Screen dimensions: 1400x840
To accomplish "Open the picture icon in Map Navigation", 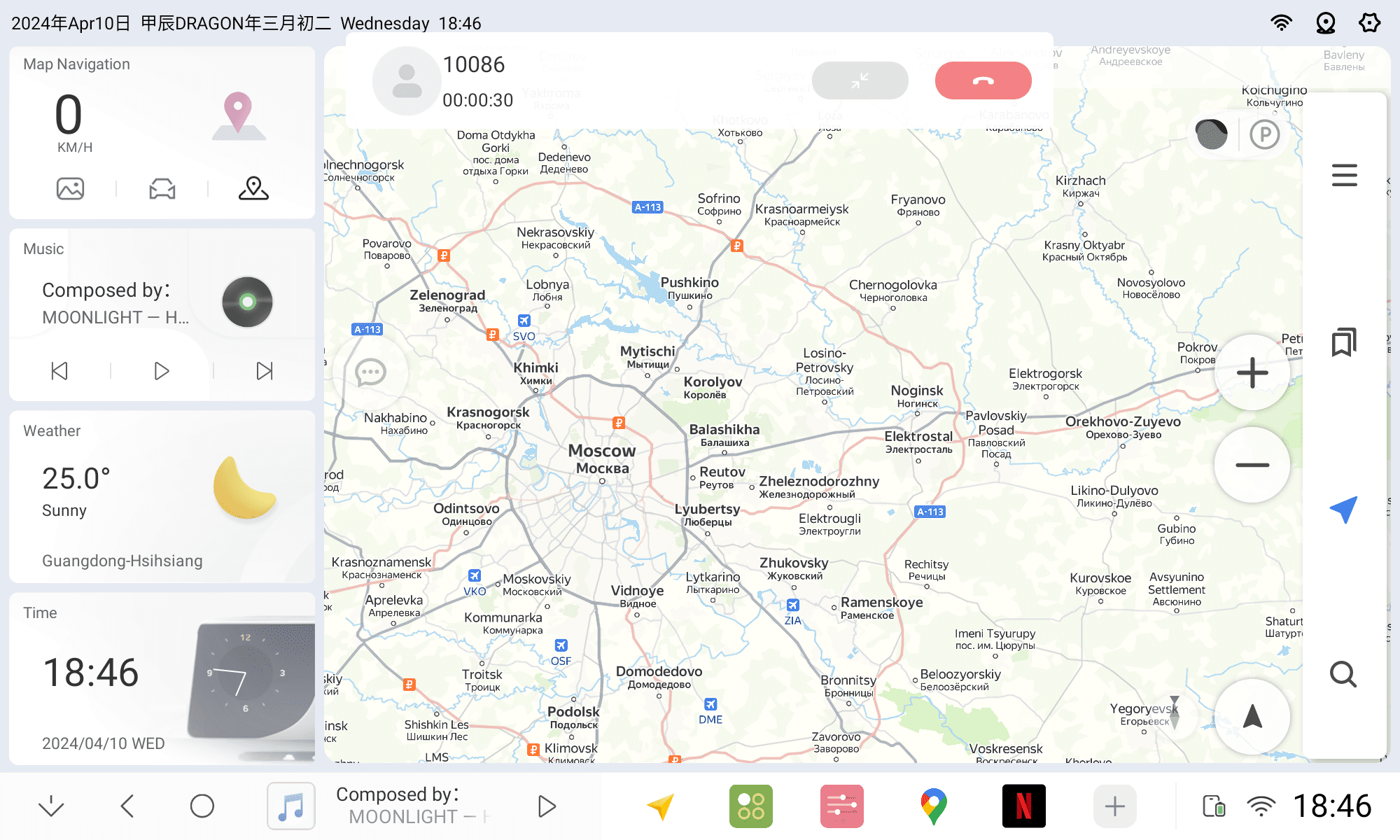I will 70,188.
